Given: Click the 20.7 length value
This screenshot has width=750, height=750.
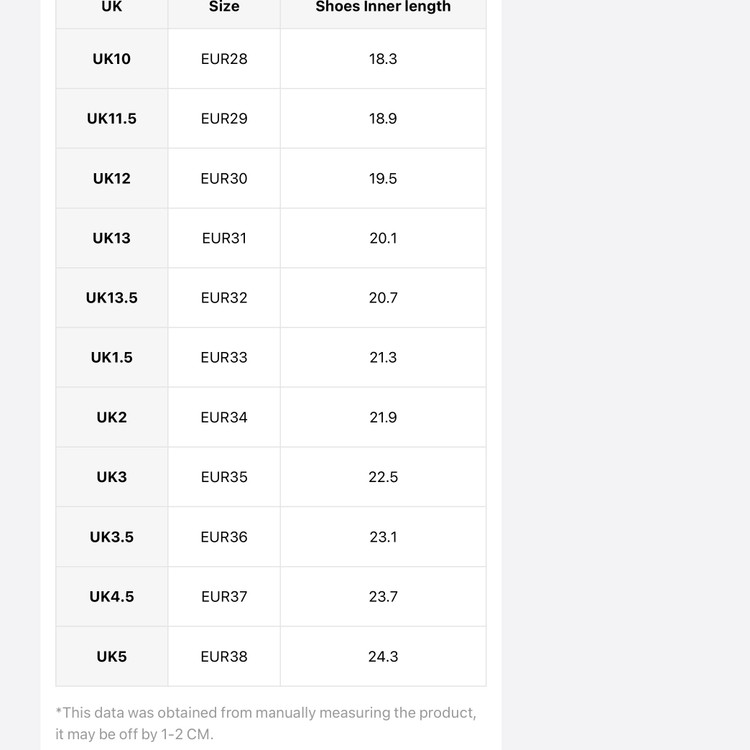Looking at the screenshot, I should coord(383,298).
